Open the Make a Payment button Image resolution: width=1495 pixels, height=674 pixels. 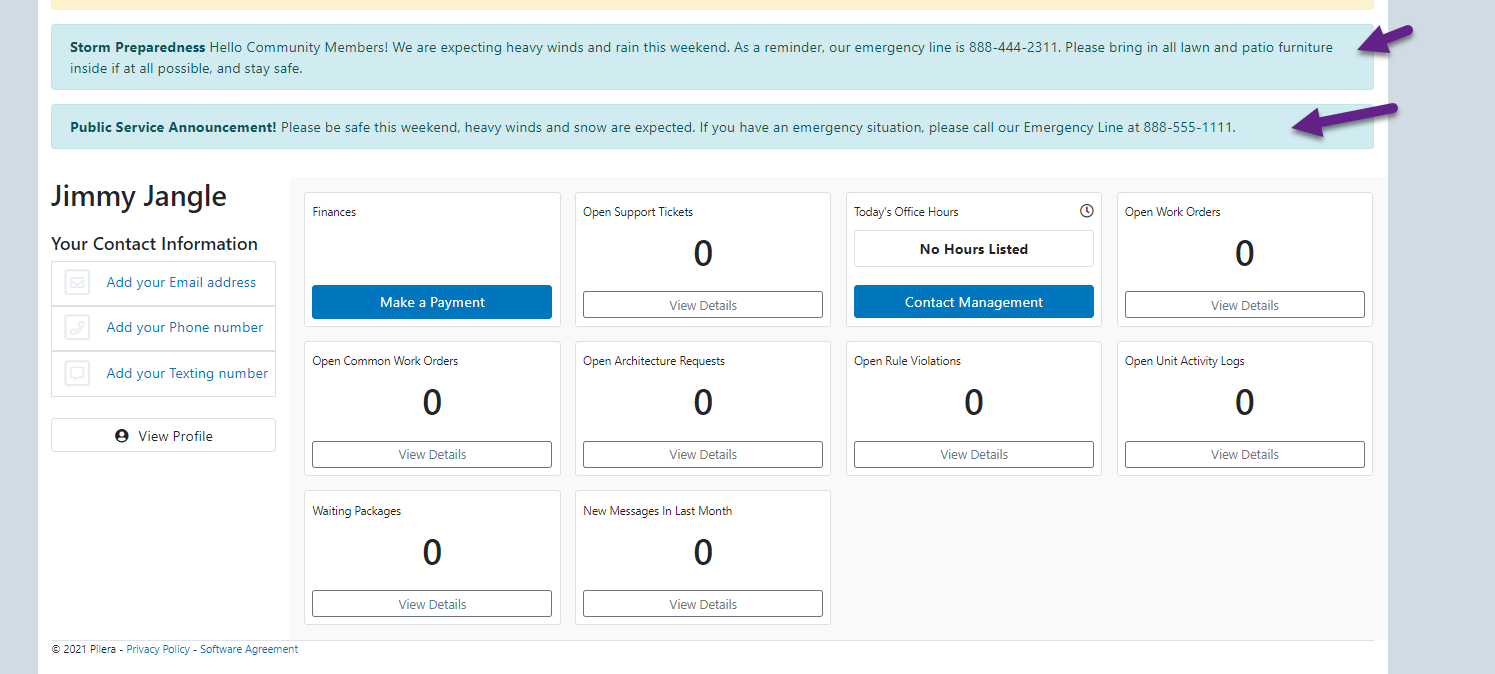tap(432, 302)
